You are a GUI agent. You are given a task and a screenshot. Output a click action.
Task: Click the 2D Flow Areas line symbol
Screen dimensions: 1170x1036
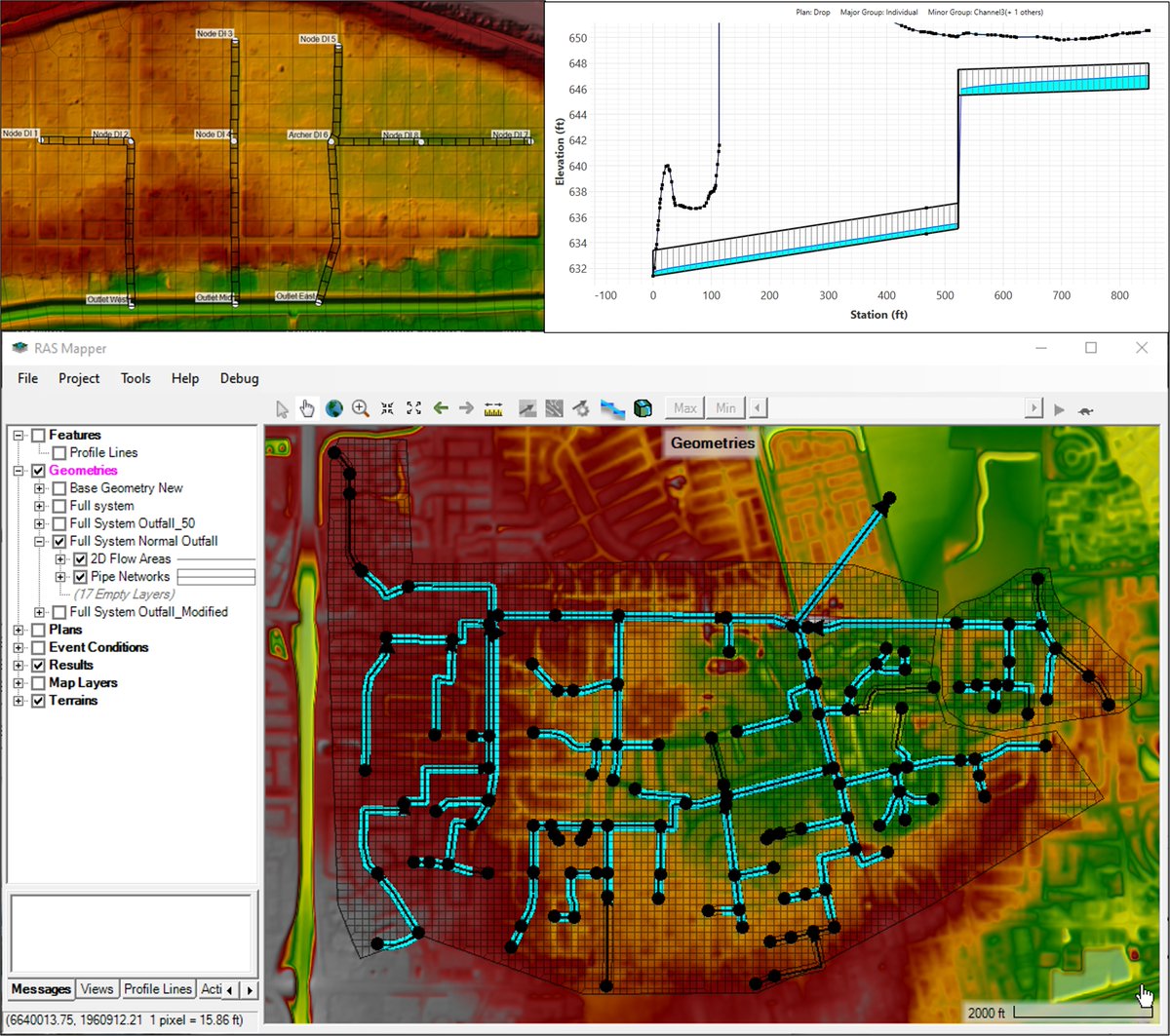click(215, 559)
